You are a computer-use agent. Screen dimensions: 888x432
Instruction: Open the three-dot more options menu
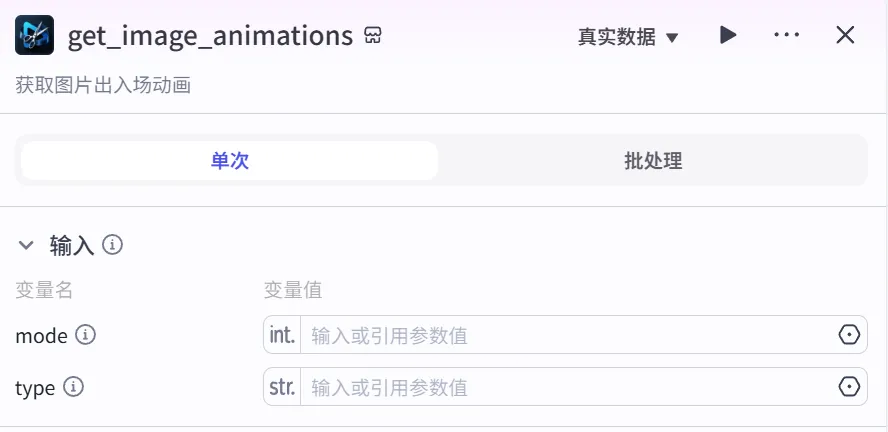787,36
